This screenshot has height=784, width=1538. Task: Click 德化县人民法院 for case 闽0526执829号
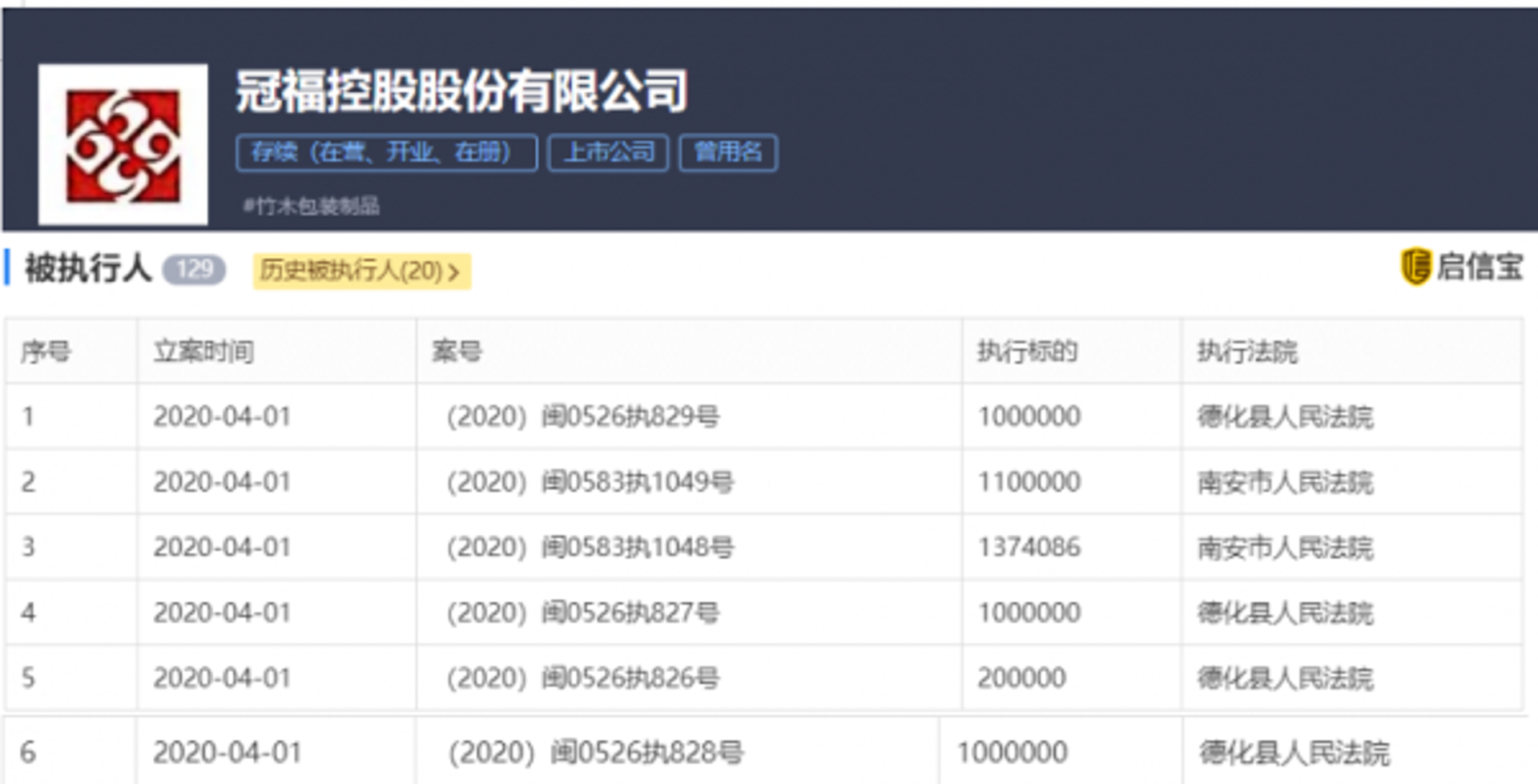(1286, 416)
